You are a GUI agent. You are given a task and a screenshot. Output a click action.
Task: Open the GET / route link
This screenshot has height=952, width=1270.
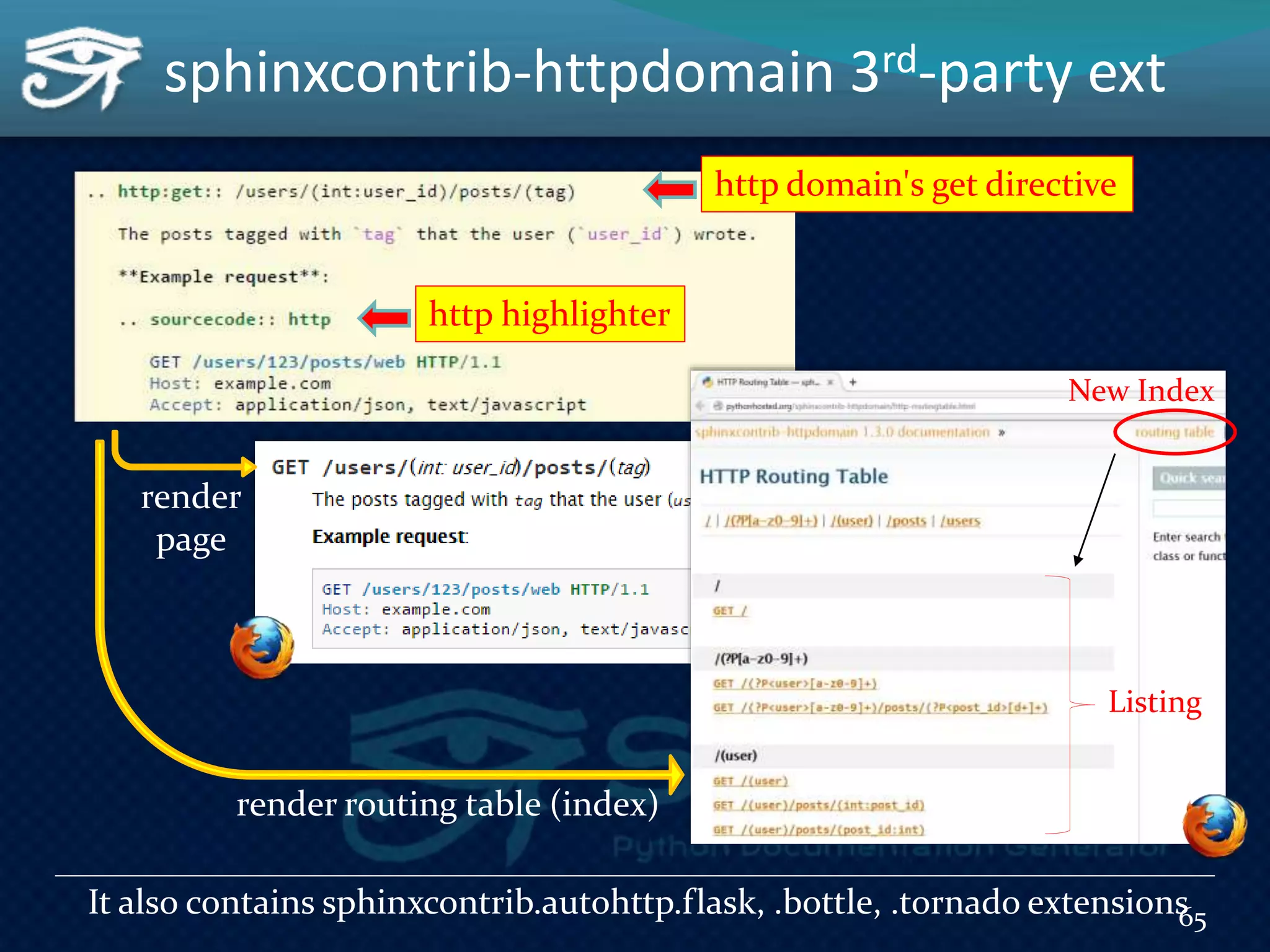pos(730,610)
